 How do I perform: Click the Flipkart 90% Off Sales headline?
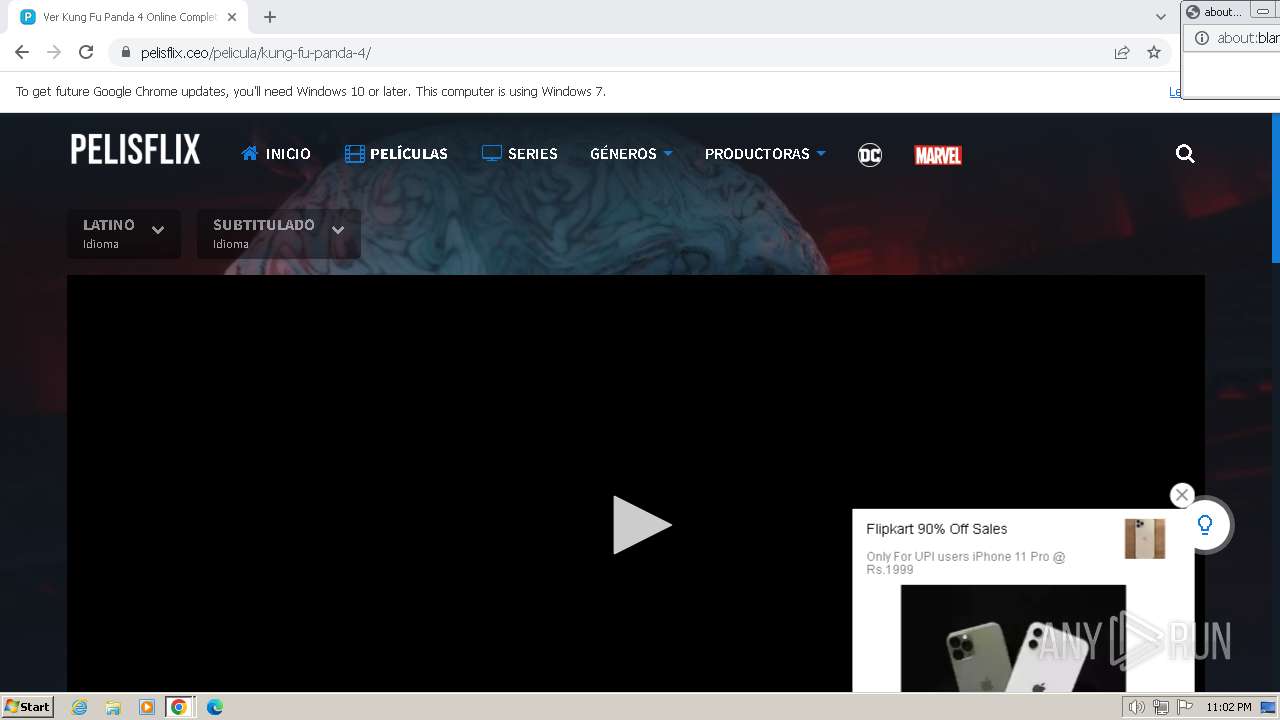click(937, 529)
